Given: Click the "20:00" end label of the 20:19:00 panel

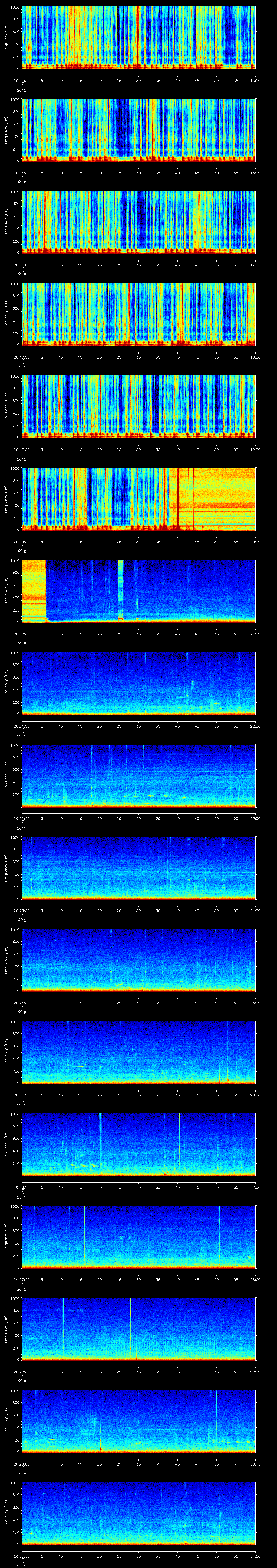Looking at the screenshot, I should coord(255,542).
